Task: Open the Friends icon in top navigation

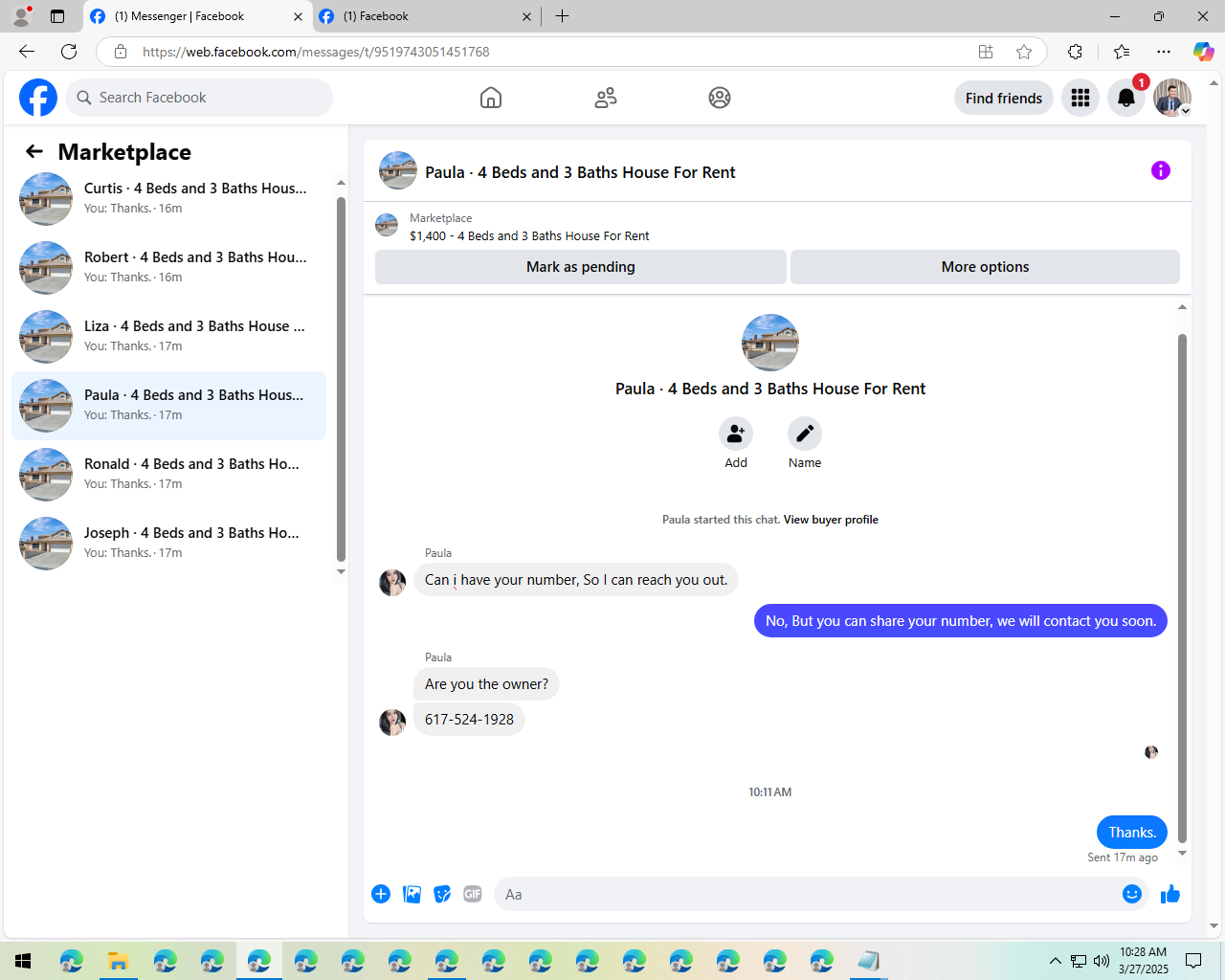Action: pos(606,98)
